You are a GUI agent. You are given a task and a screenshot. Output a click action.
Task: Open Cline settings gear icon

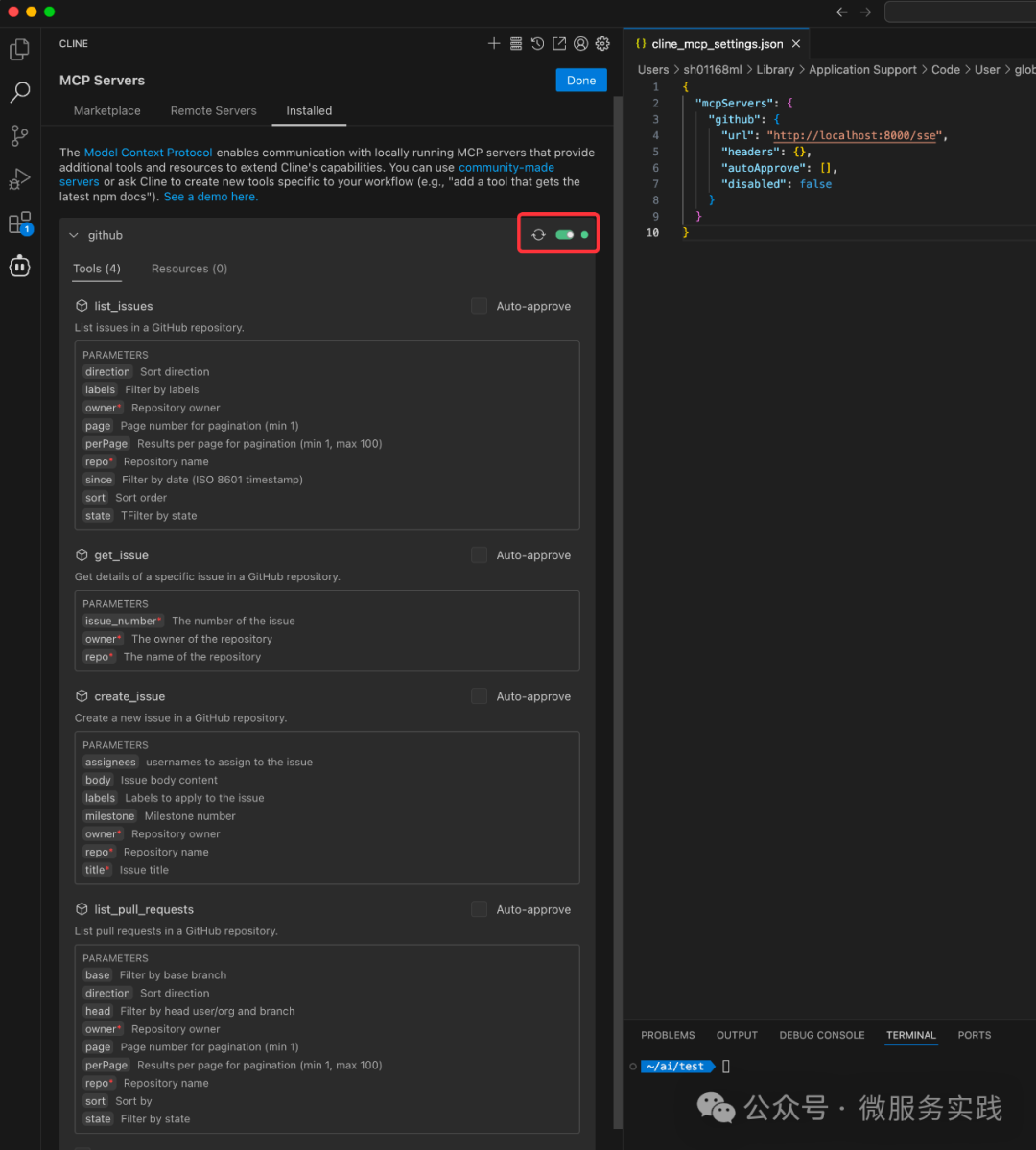click(602, 44)
